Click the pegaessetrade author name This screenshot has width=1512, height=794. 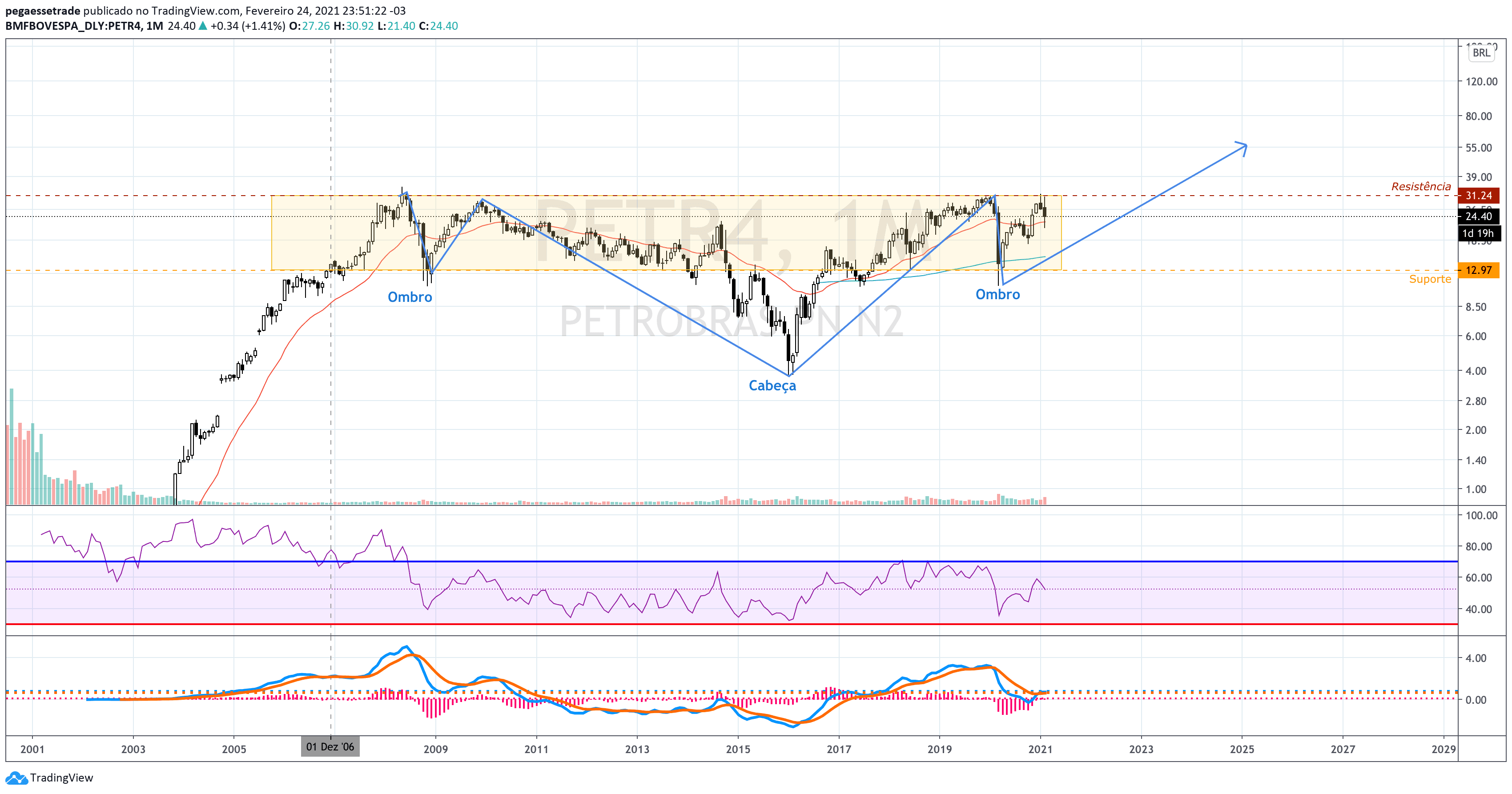coord(43,11)
